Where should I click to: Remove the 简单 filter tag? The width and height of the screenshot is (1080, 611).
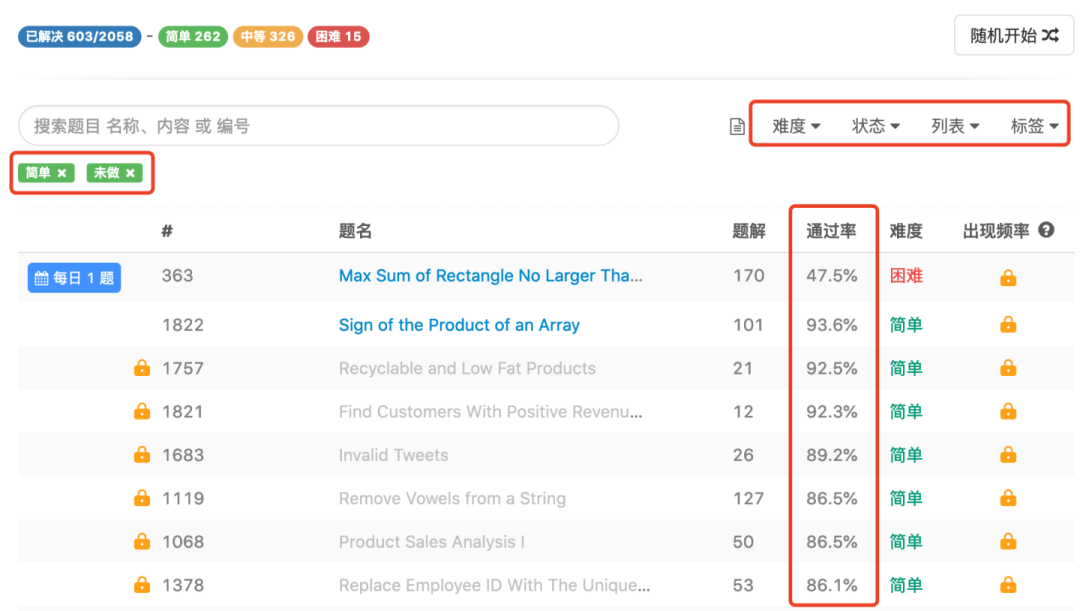coord(62,173)
